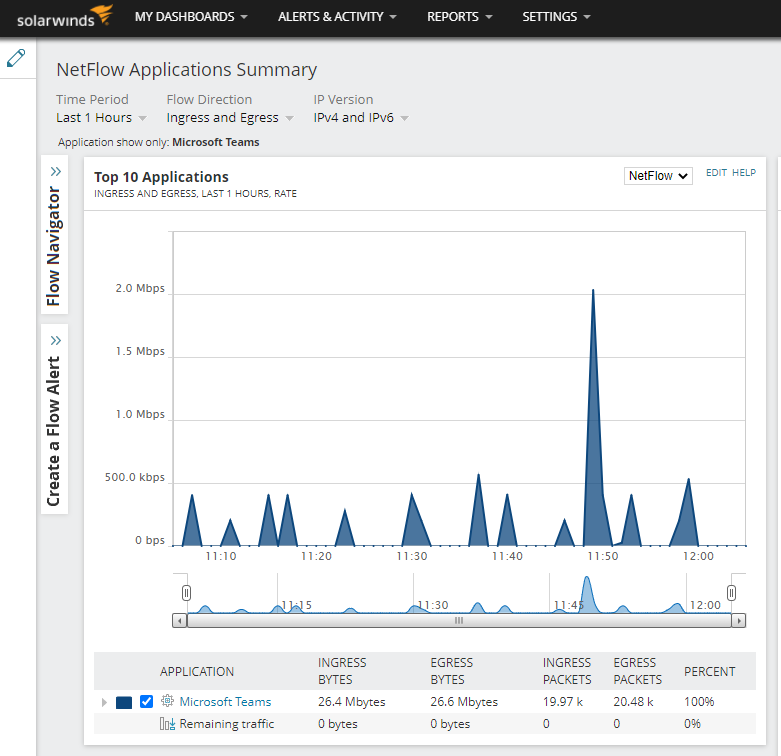Click the APPLICATION column header
The image size is (781, 756).
pos(197,672)
